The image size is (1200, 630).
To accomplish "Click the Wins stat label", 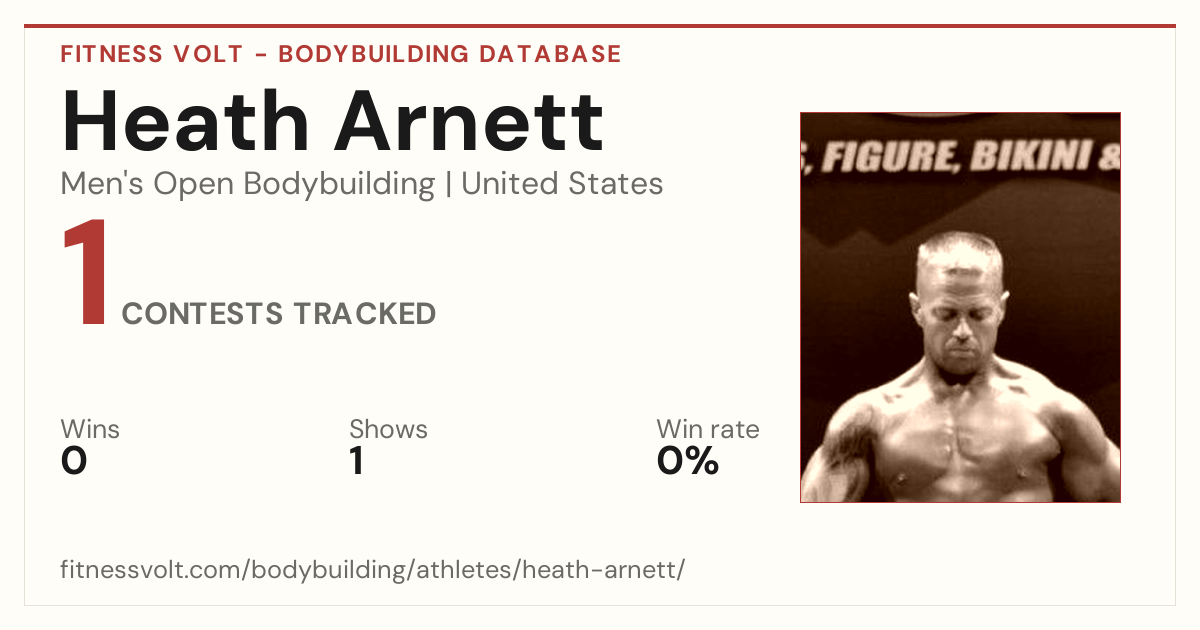I will point(90,430).
